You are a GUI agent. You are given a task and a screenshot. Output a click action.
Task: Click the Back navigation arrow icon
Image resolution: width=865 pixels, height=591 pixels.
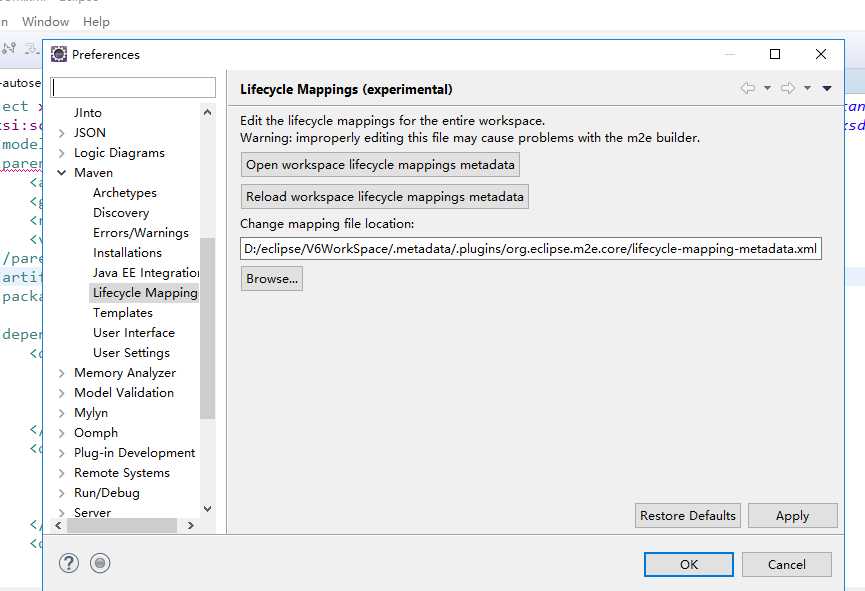click(x=748, y=88)
